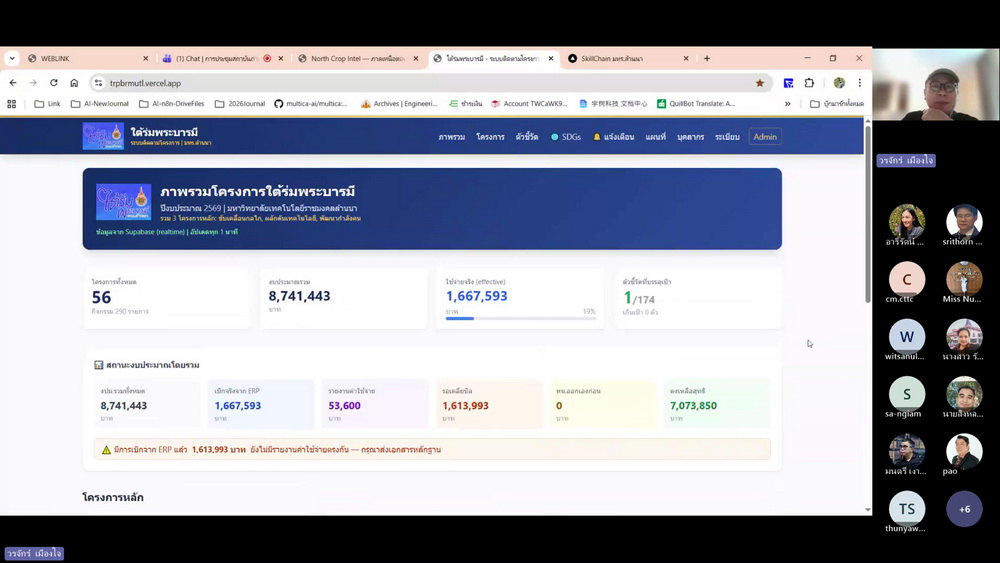Open the โครงการ navigation menu item

[x=490, y=137]
